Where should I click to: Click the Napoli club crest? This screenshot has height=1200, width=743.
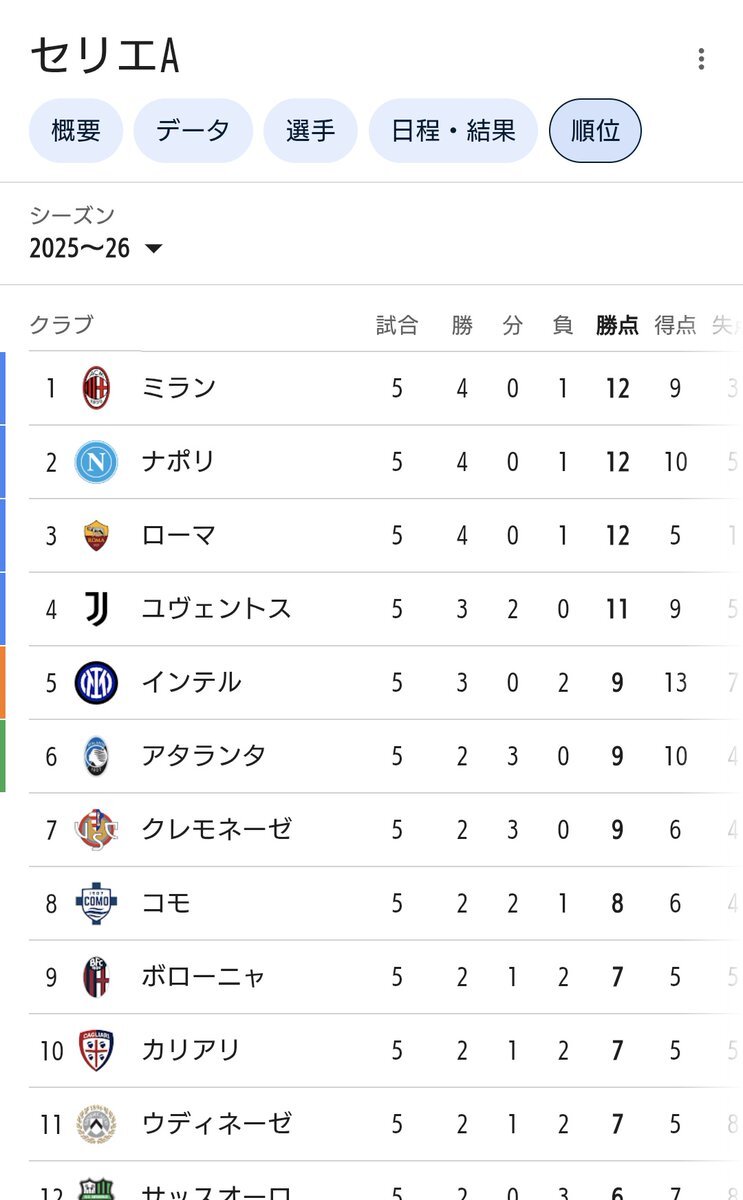coord(96,462)
